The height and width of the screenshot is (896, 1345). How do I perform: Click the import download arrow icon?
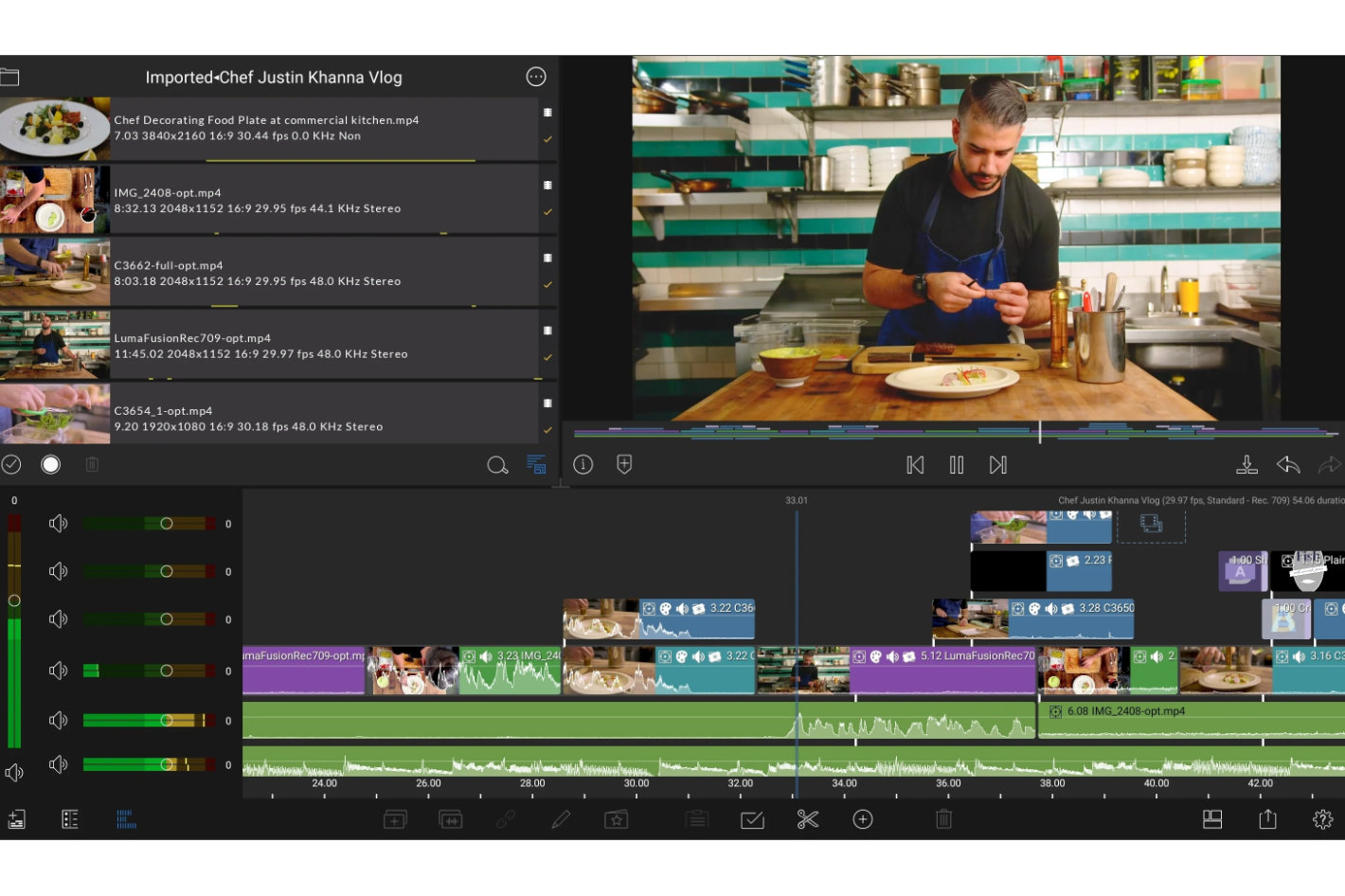(1247, 464)
